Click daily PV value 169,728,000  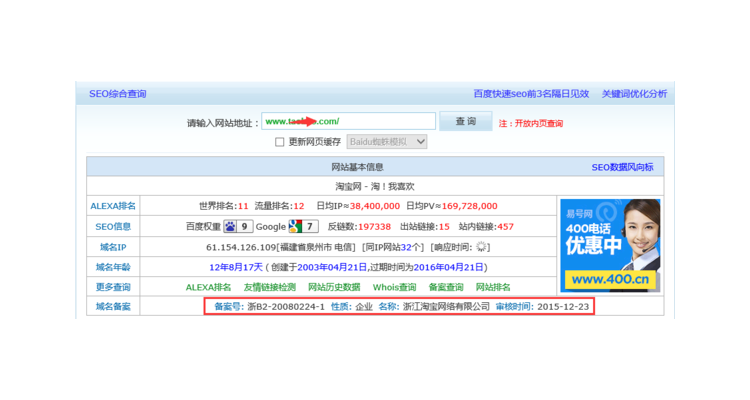[469, 206]
